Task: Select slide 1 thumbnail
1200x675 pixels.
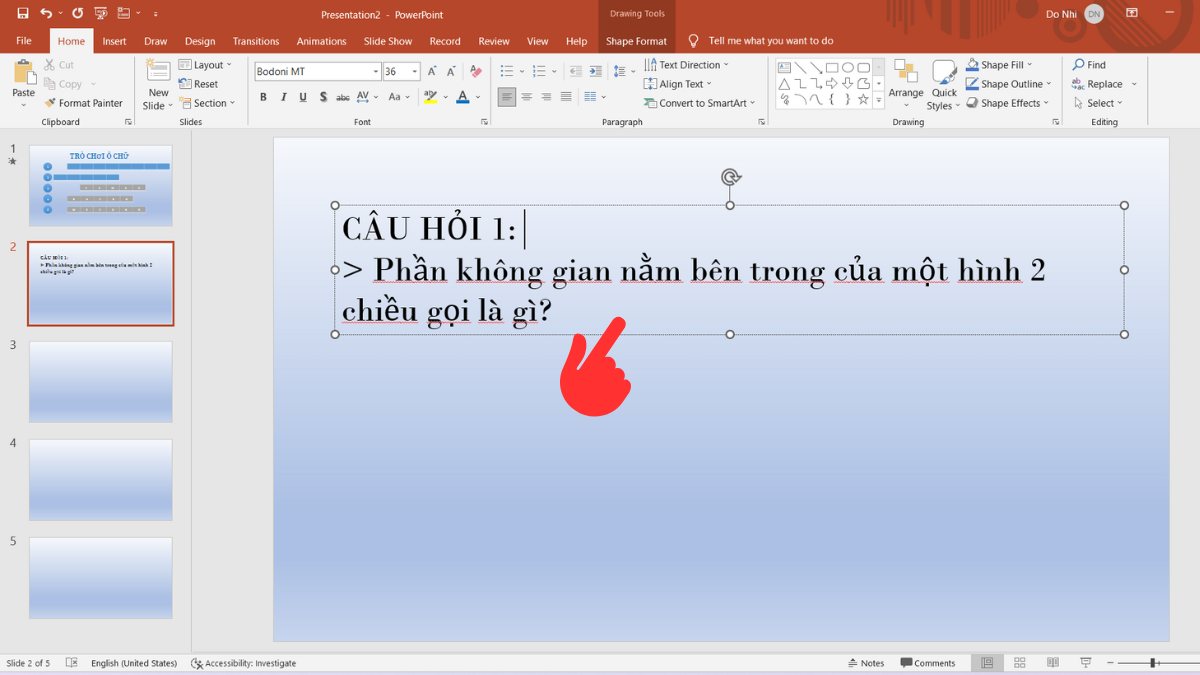Action: (100, 186)
